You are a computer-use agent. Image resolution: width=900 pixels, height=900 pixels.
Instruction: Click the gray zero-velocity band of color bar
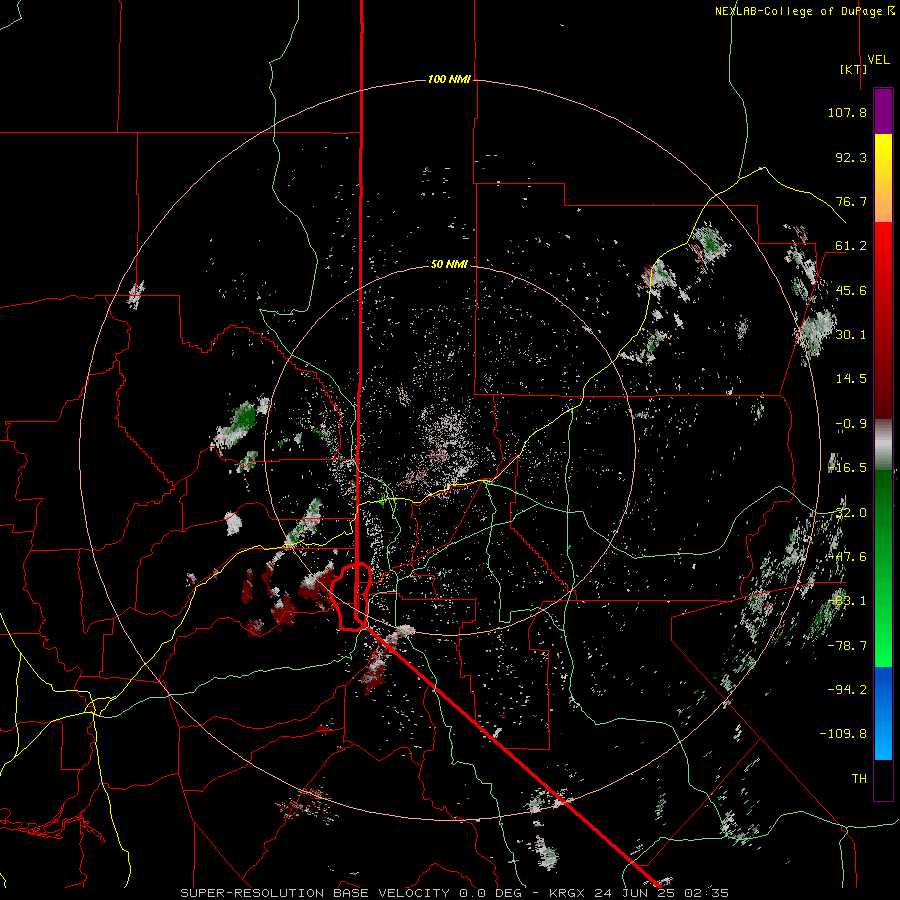pos(883,444)
